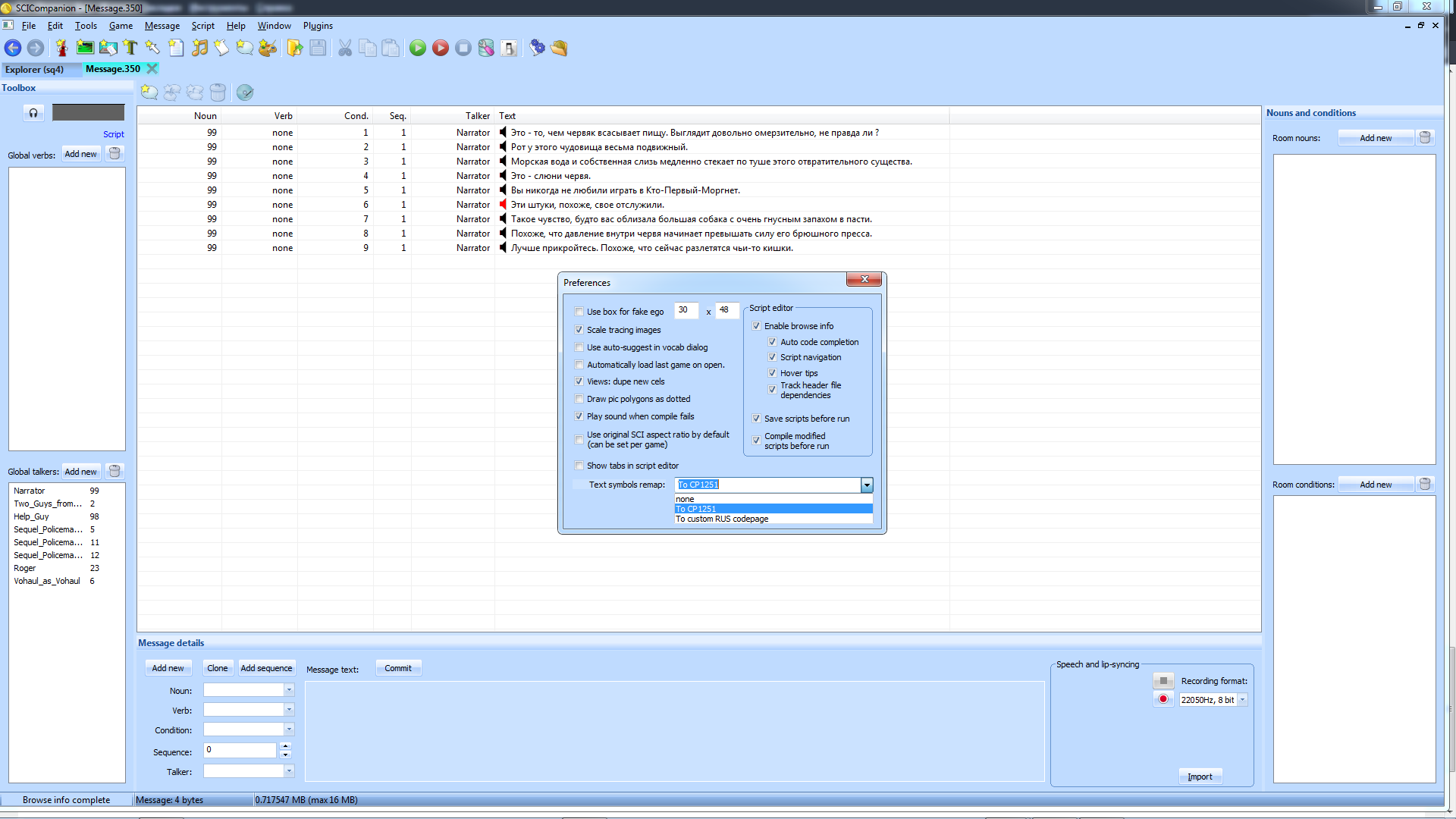Click the new palette toolbar icon
1456x819 pixels.
(x=267, y=49)
